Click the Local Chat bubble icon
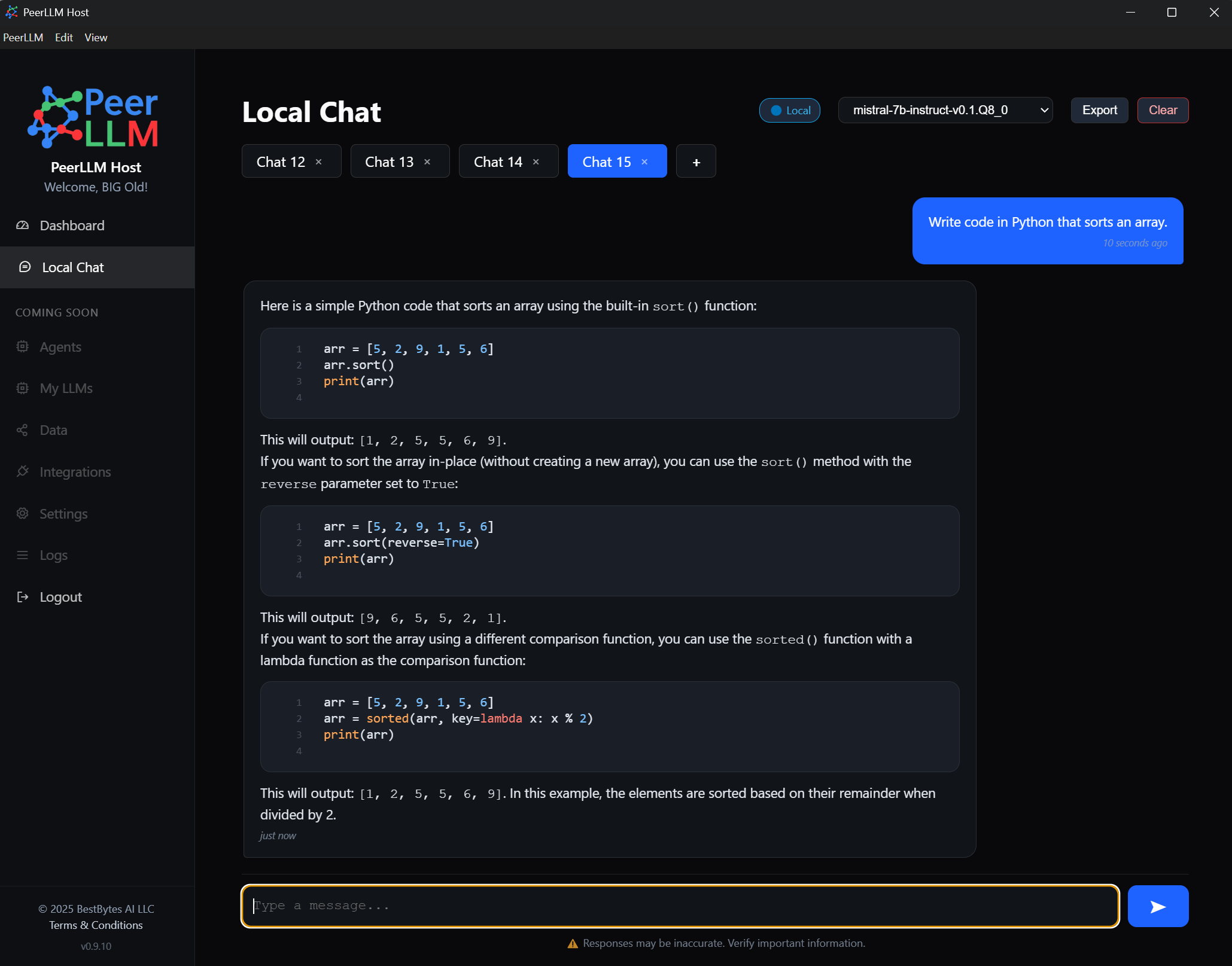The height and width of the screenshot is (966, 1232). click(25, 267)
